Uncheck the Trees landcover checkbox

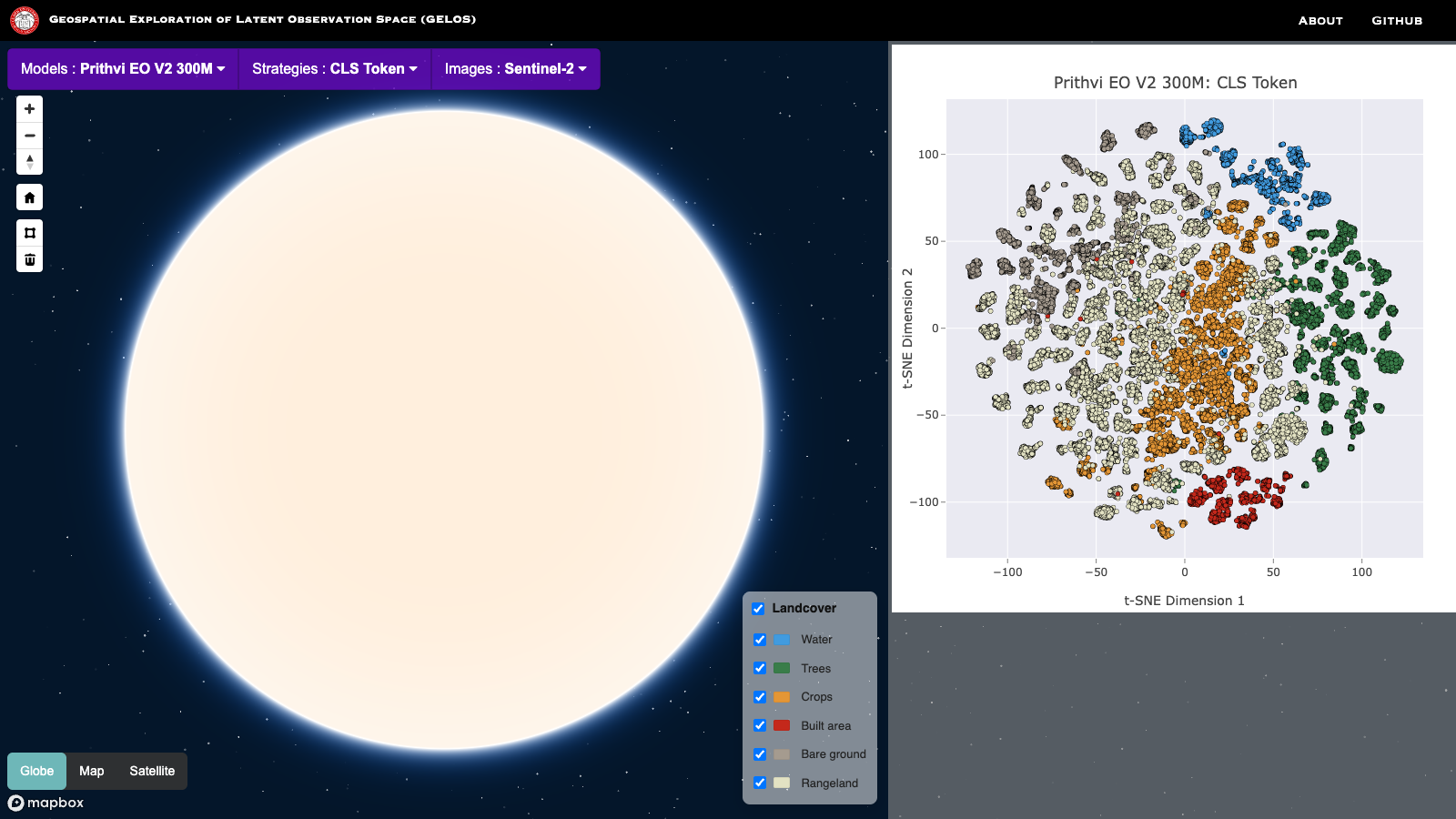click(x=760, y=668)
